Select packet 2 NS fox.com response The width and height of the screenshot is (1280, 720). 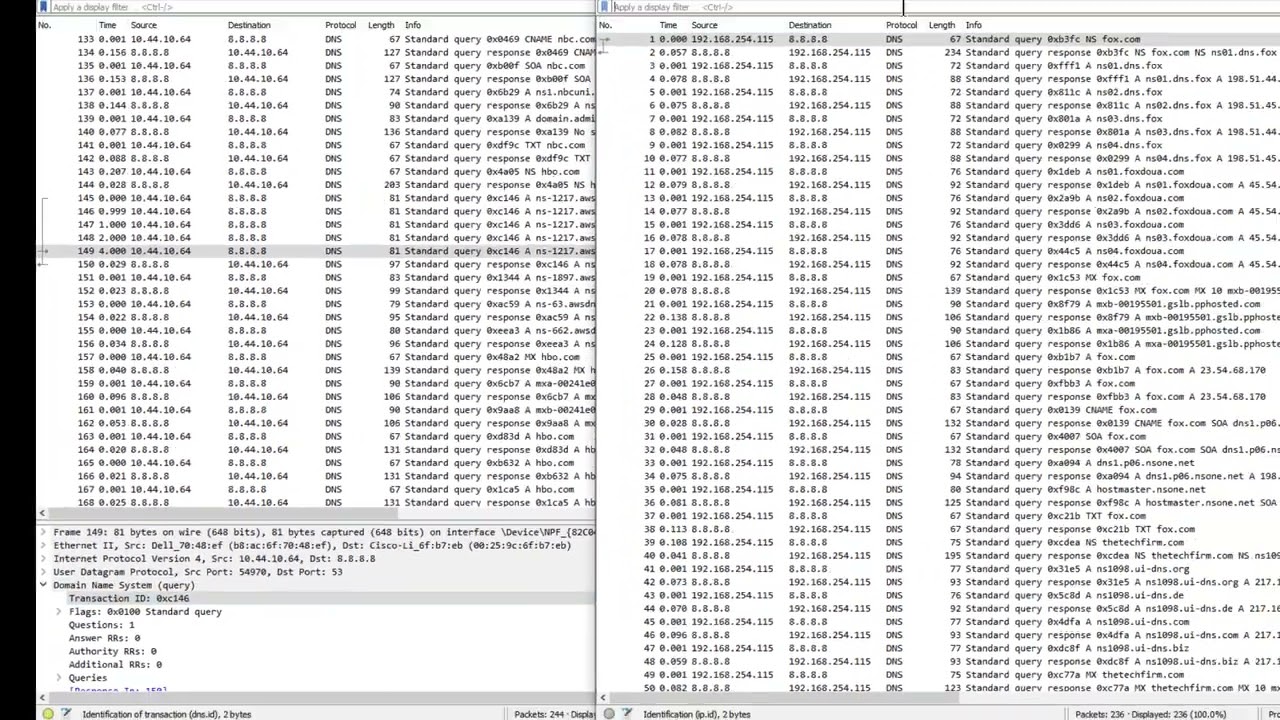[940, 52]
